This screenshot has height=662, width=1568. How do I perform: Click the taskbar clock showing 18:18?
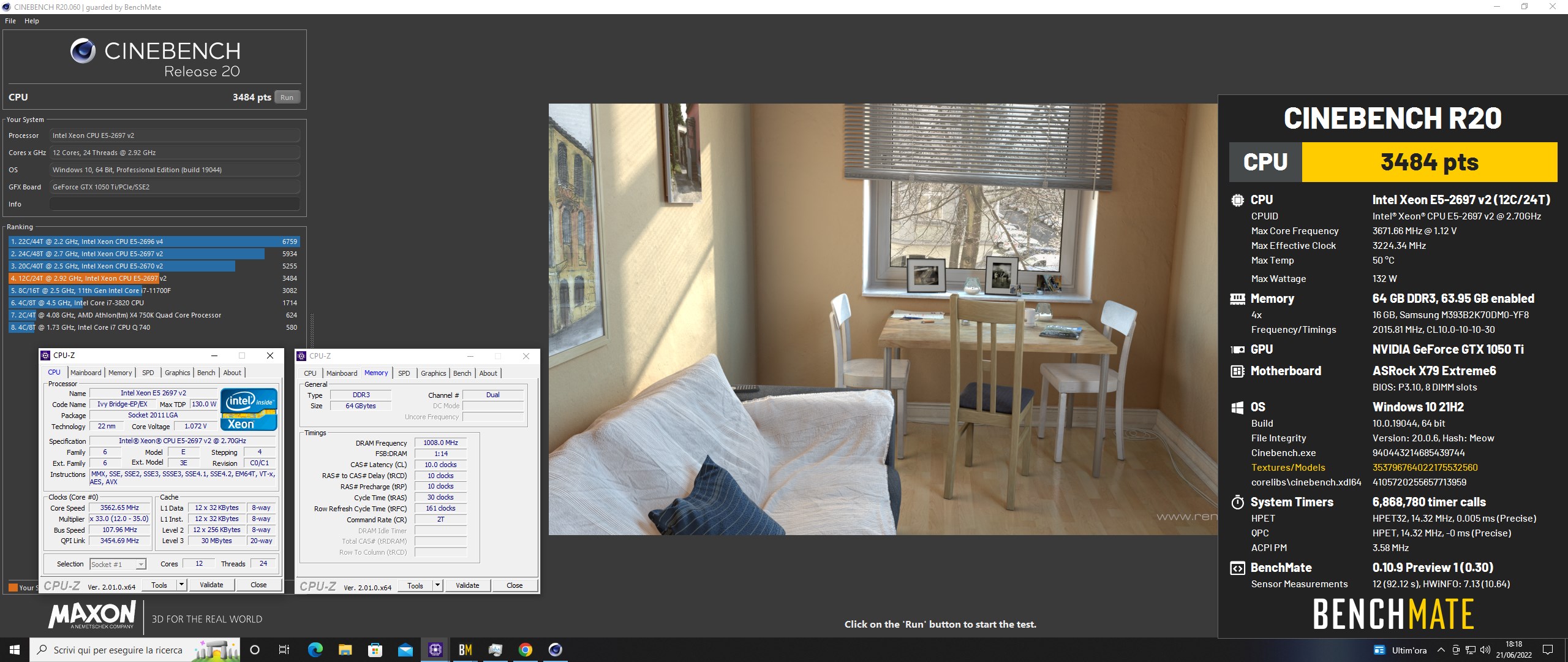pyautogui.click(x=1513, y=650)
